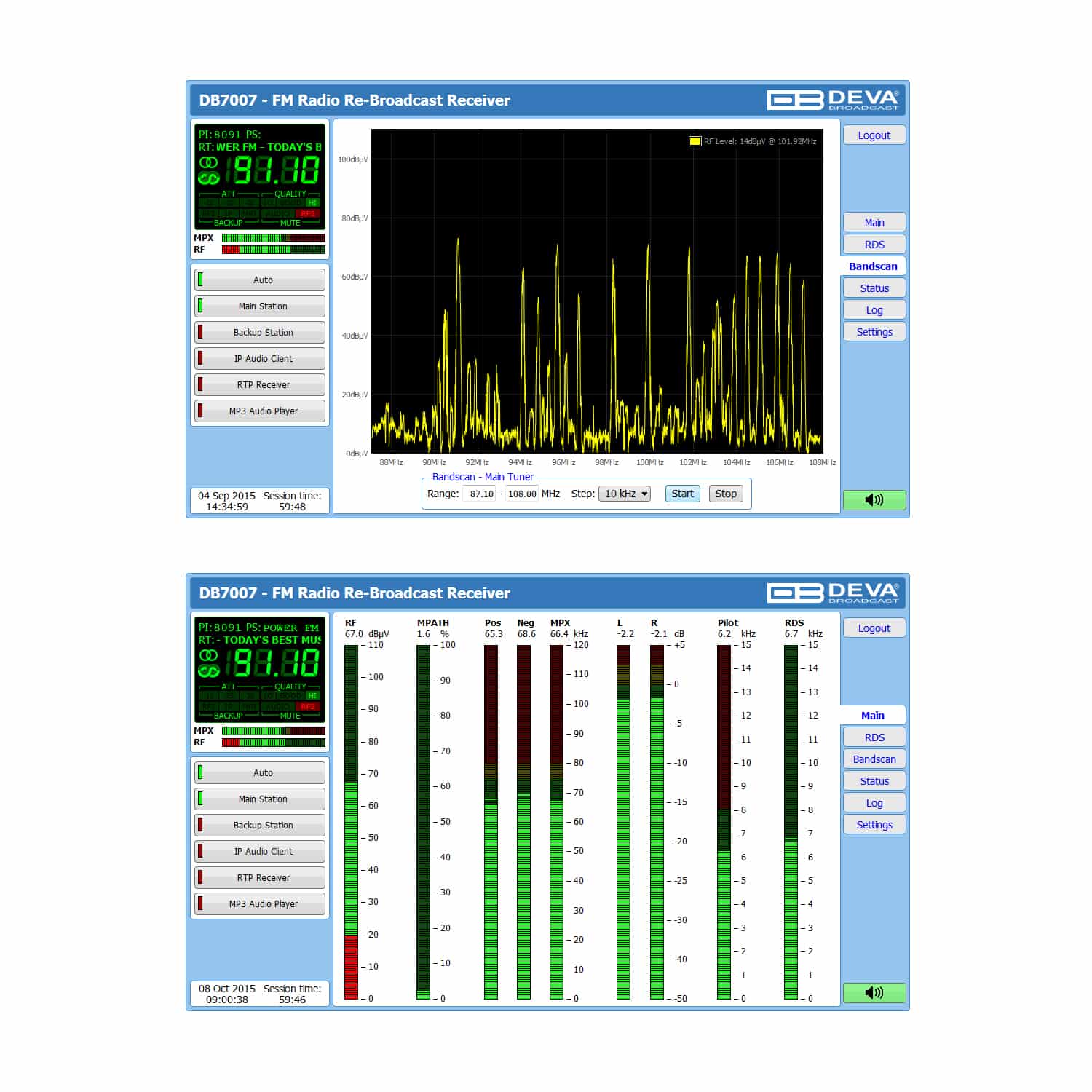Open Log tab in Main meters window
The width and height of the screenshot is (1092, 1092).
[874, 802]
